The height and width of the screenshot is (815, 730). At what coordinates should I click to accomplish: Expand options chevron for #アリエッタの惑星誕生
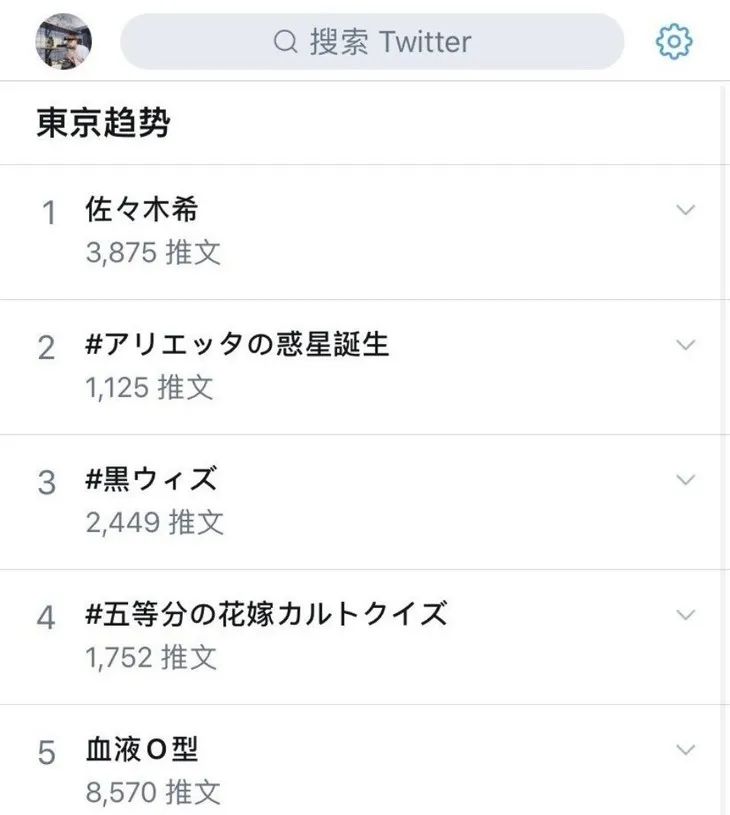click(685, 345)
